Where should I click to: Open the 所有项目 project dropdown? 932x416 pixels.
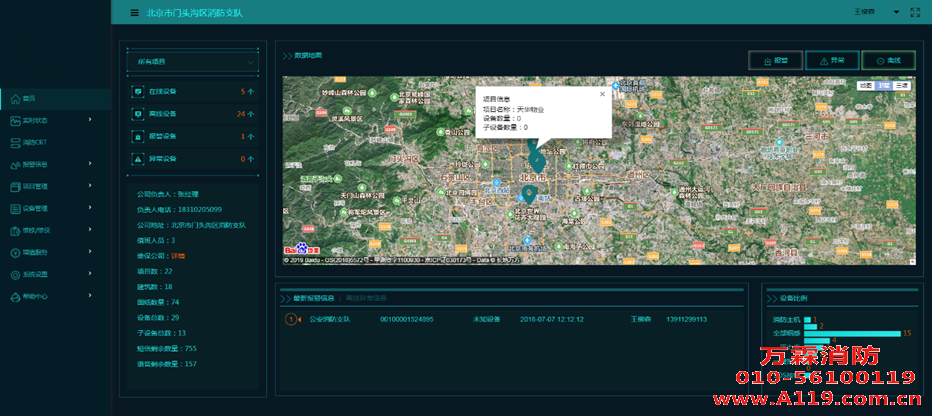pyautogui.click(x=193, y=62)
